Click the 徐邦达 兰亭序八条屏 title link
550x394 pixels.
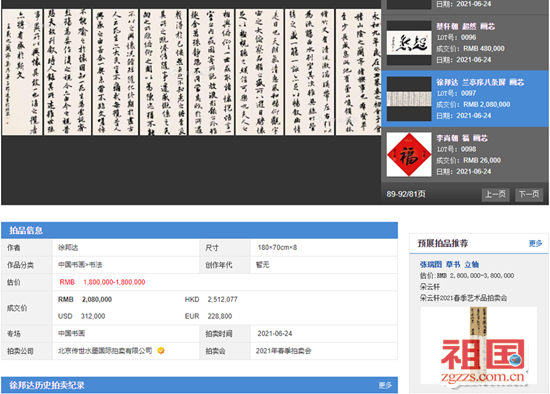[480, 82]
